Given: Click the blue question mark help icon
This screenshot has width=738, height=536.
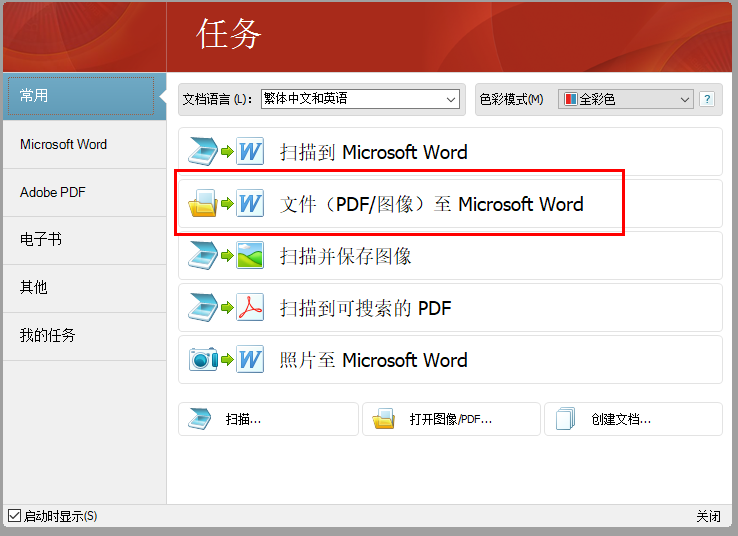Looking at the screenshot, I should pos(706,99).
